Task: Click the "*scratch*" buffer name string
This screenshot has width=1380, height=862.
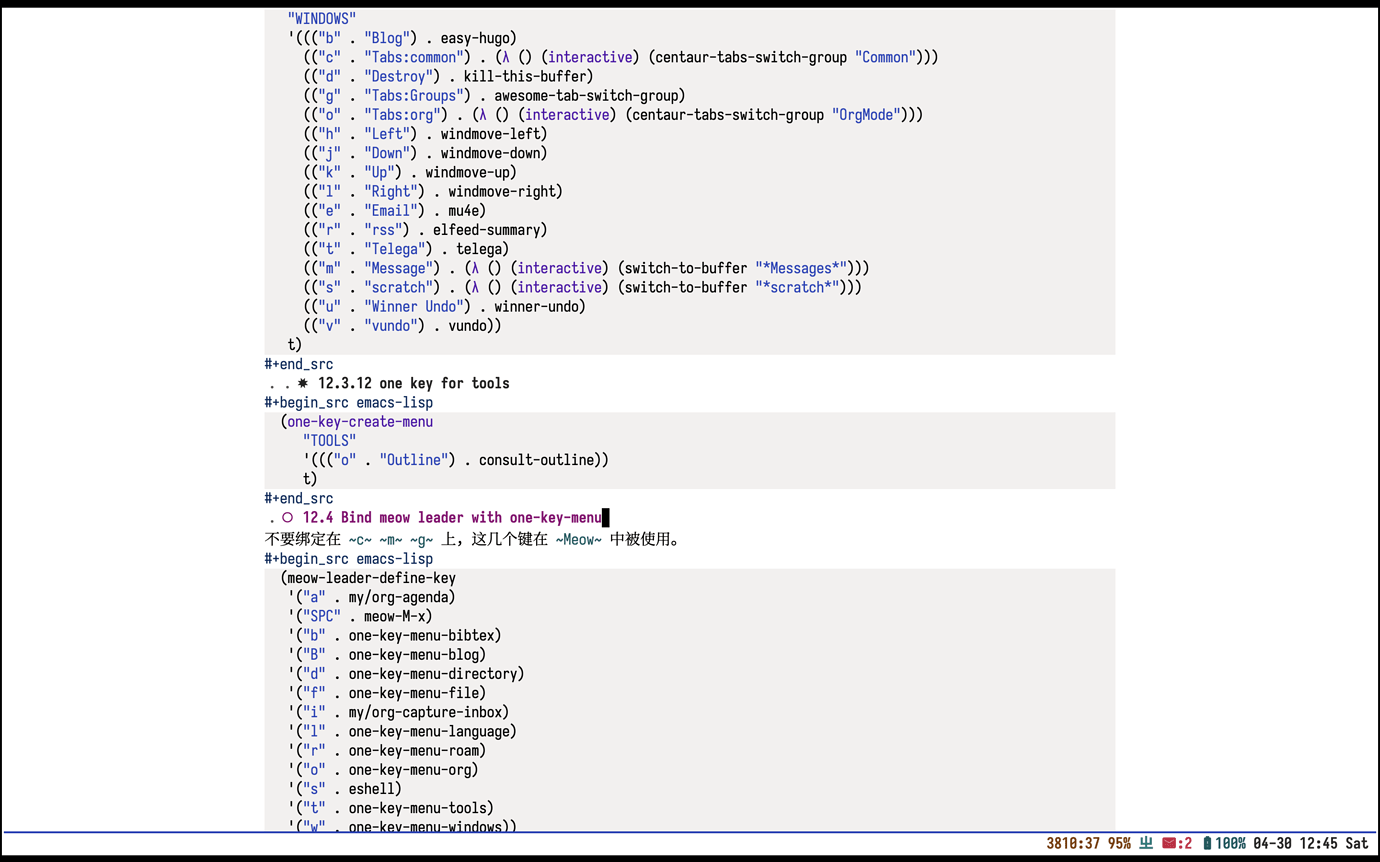Action: tap(826, 287)
